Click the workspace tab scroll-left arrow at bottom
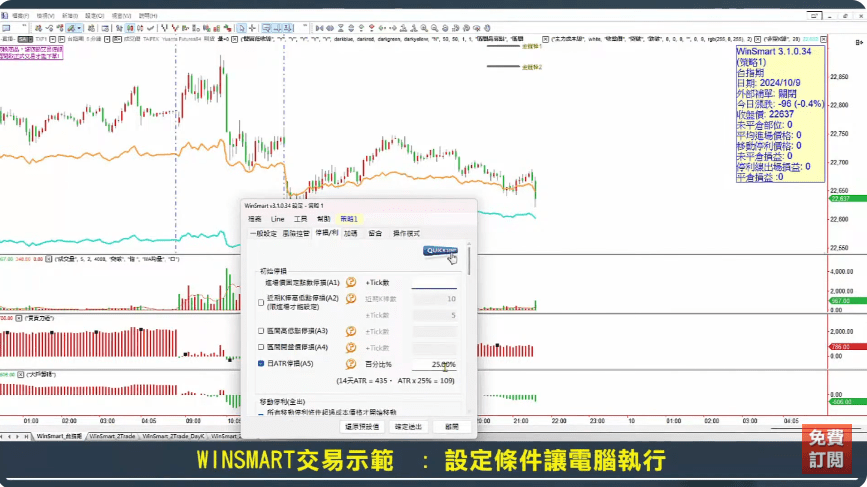Screen dimensions: 867x487 [10, 437]
